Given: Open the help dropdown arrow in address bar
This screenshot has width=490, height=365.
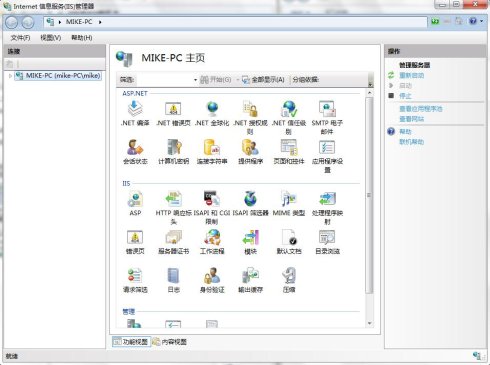Looking at the screenshot, I should point(481,21).
